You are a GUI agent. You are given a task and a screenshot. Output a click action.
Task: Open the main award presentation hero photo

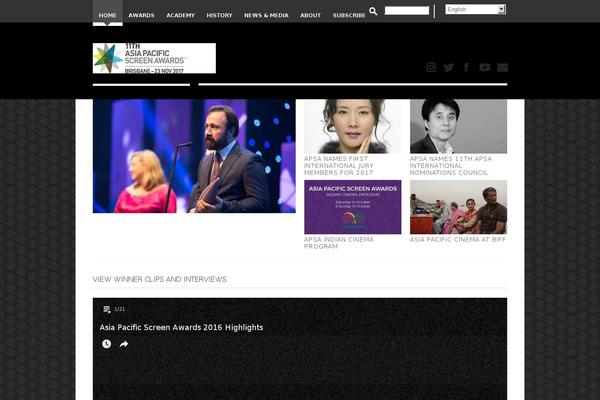click(194, 156)
